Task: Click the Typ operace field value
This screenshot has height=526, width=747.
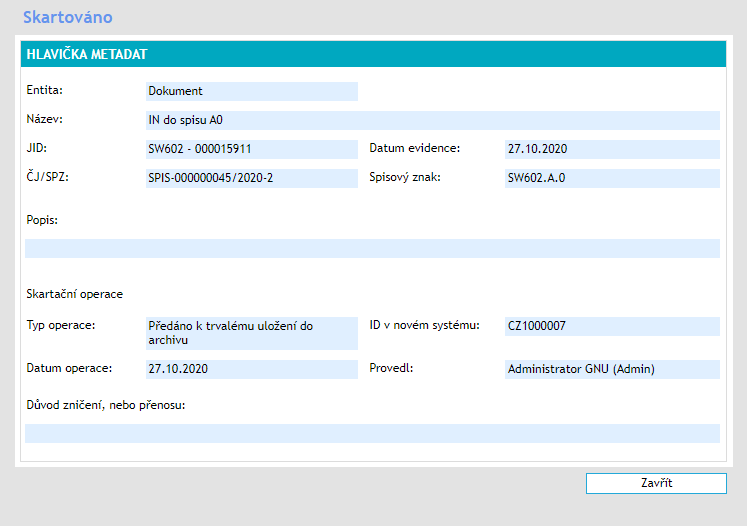Action: (251, 333)
